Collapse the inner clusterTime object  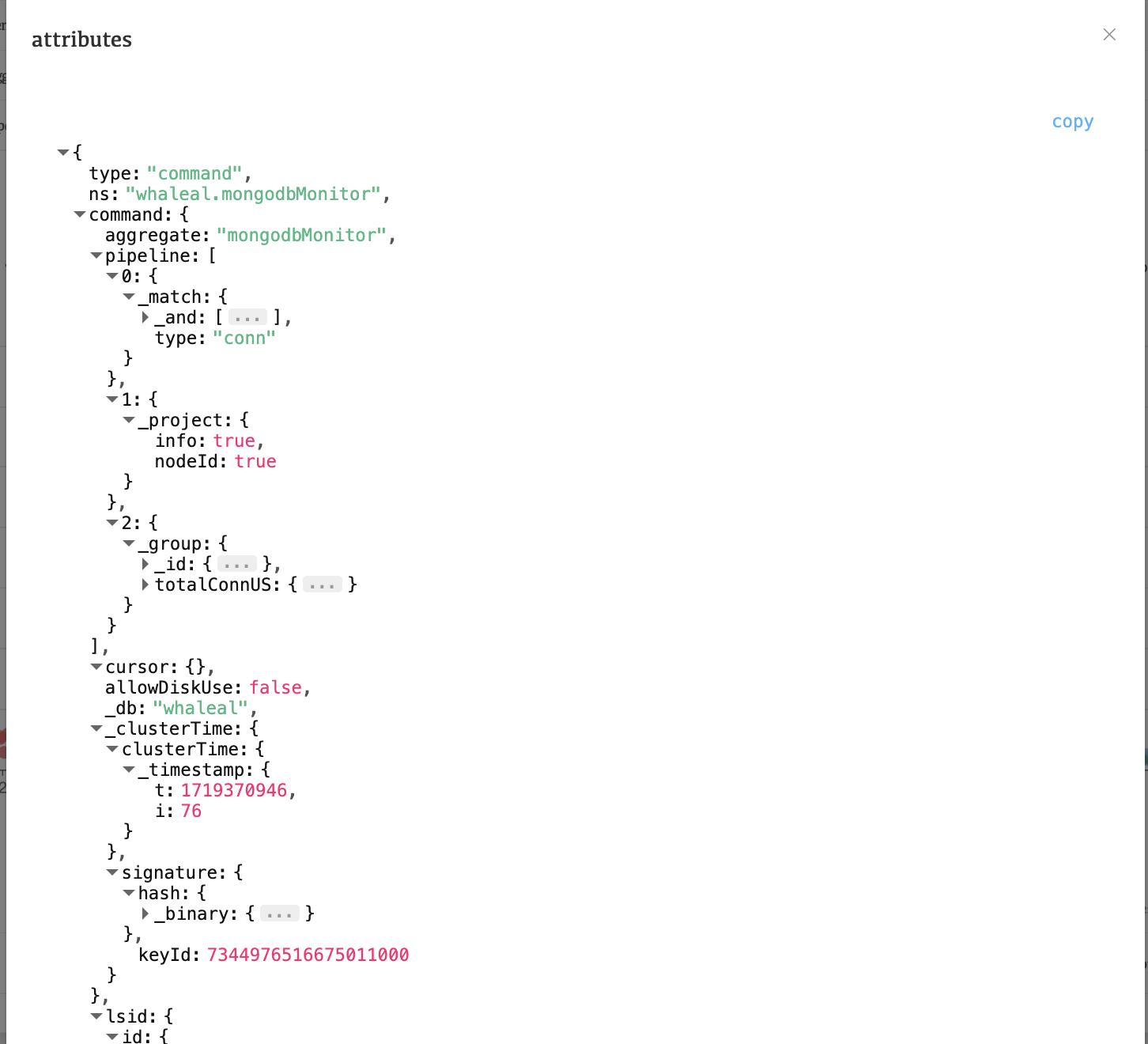[x=112, y=749]
